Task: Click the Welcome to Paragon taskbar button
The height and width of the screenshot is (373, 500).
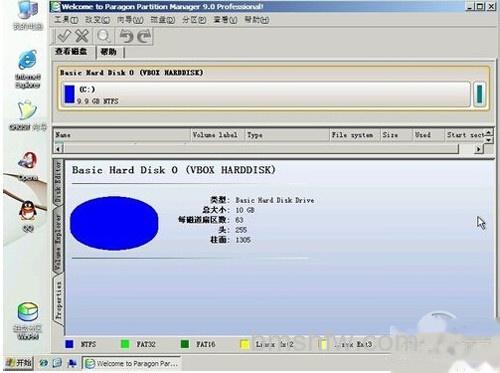Action: pyautogui.click(x=131, y=363)
